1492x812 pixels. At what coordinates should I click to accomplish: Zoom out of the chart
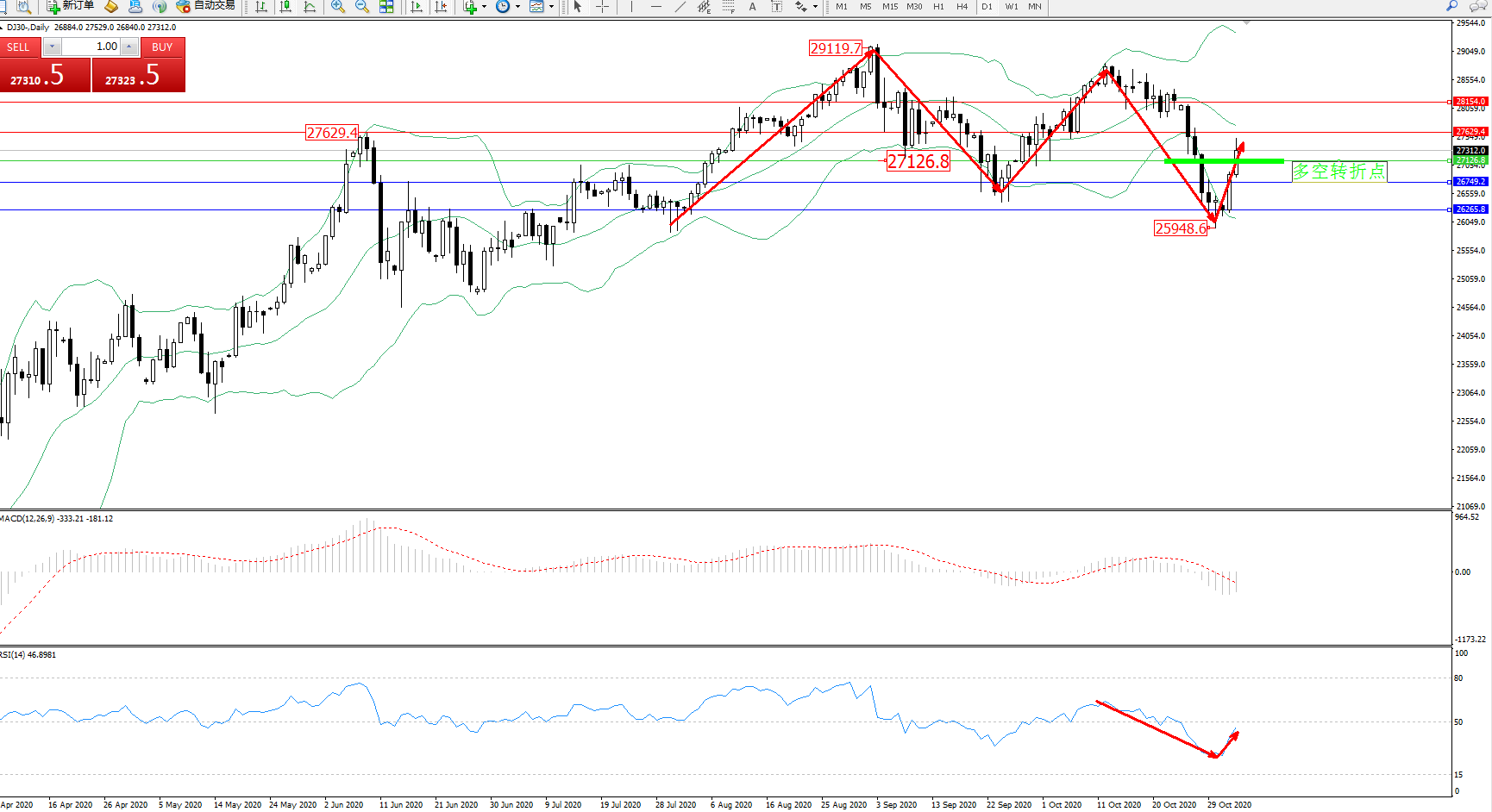[x=362, y=6]
